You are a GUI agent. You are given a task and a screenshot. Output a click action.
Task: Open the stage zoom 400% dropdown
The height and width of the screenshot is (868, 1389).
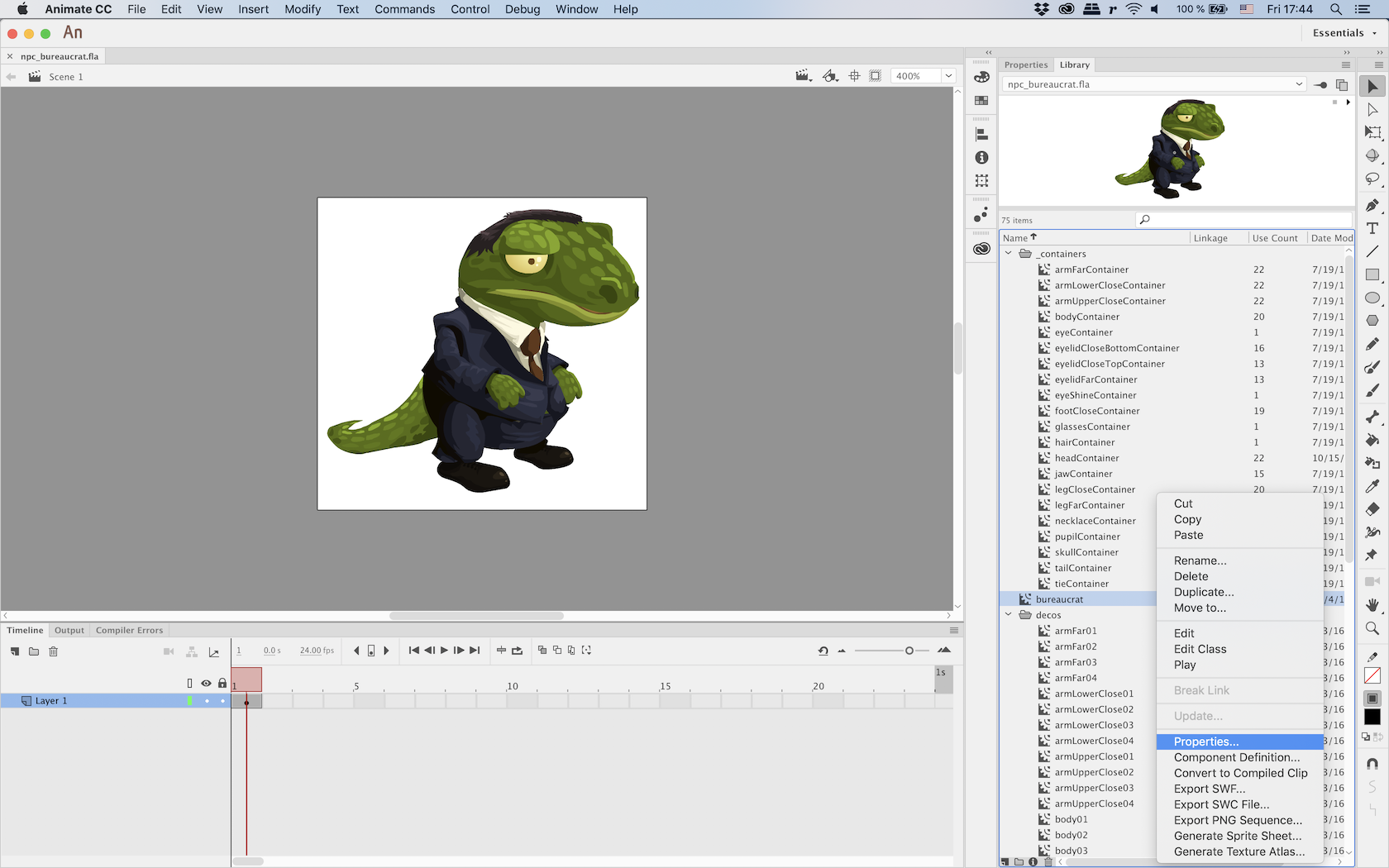(x=948, y=76)
